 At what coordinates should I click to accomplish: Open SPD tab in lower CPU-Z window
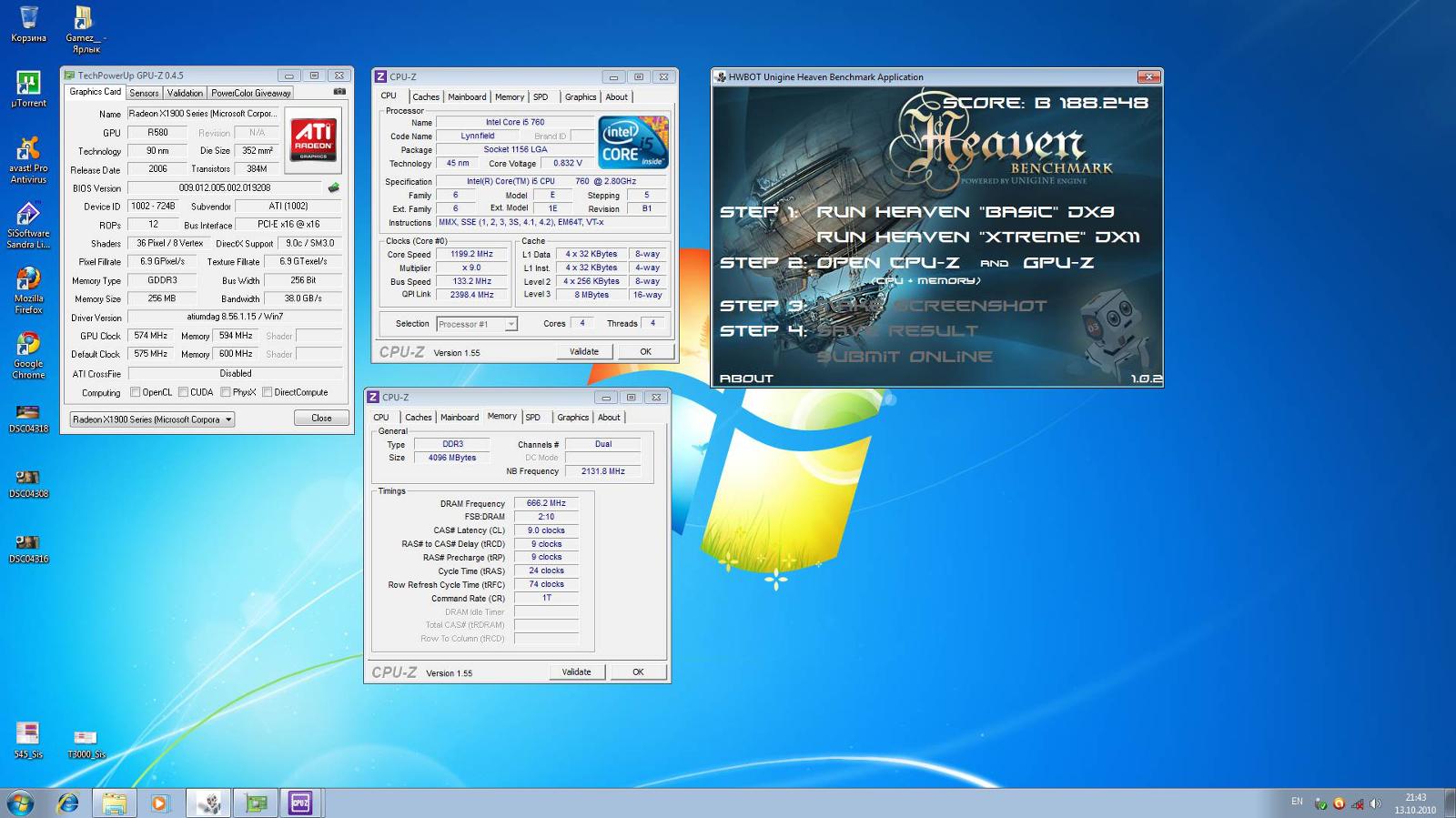click(533, 418)
